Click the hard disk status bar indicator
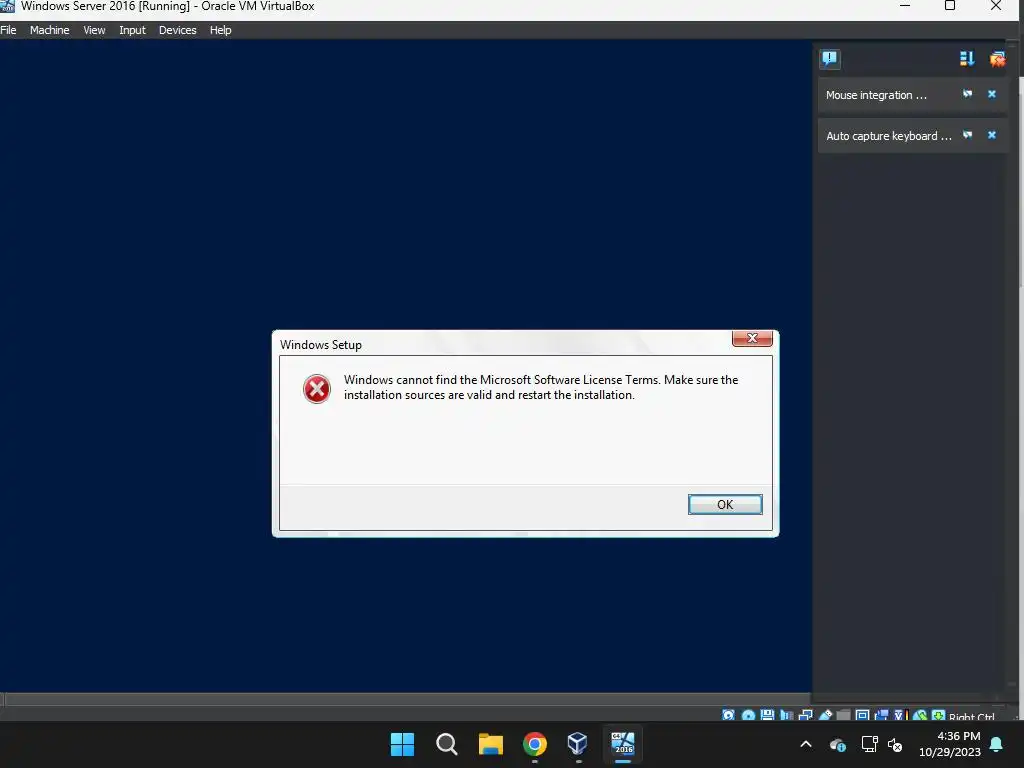Image resolution: width=1024 pixels, height=768 pixels. 728,715
